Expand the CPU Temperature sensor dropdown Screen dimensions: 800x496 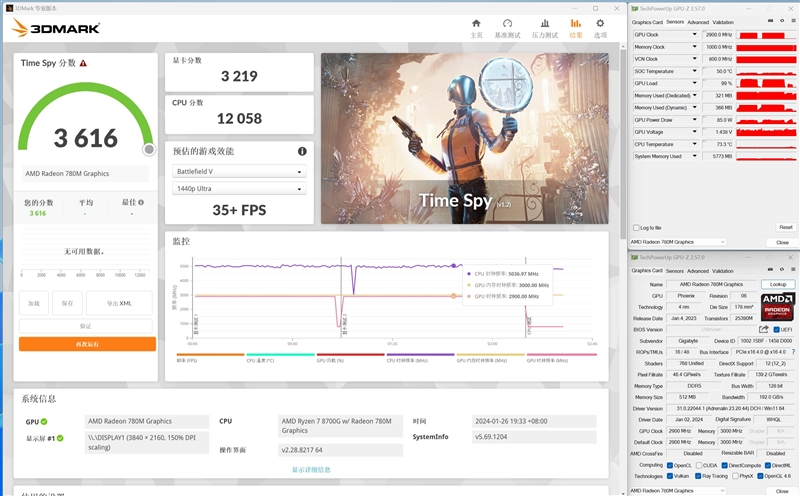click(x=694, y=144)
